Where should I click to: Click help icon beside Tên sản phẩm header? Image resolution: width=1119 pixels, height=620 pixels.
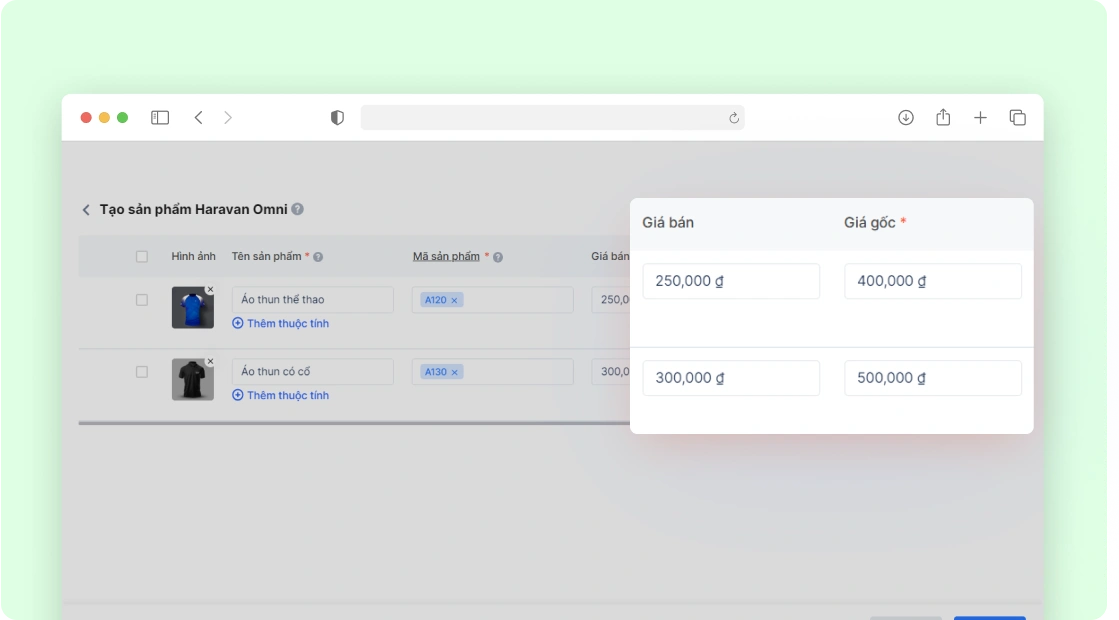pos(318,257)
